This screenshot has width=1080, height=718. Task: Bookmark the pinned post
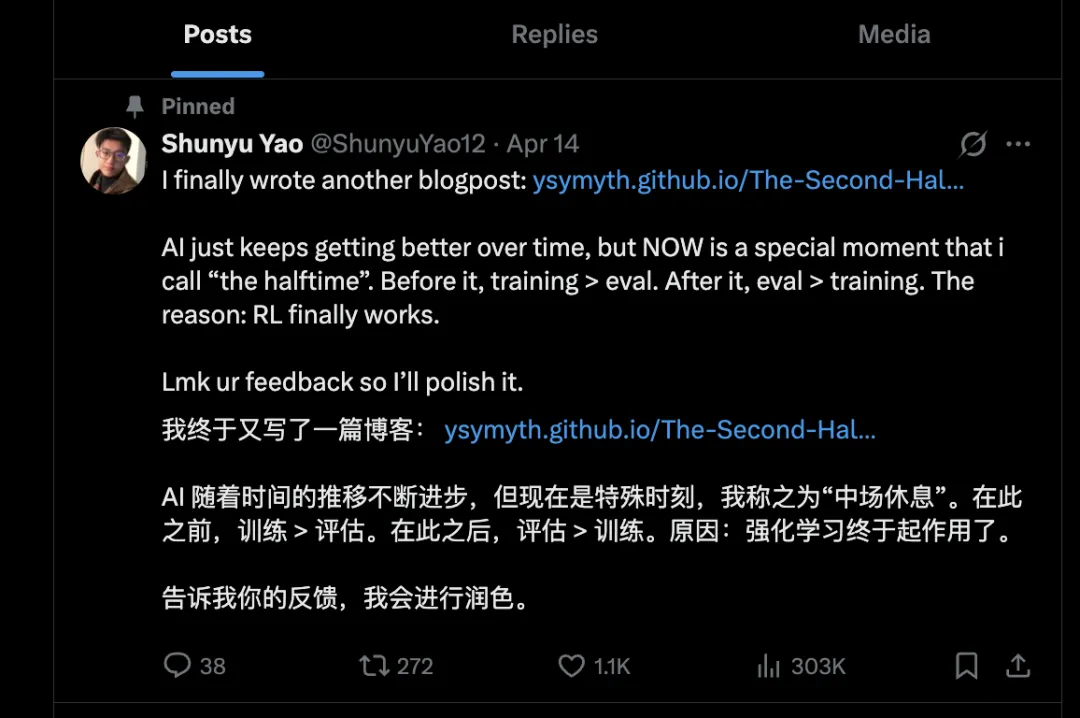(x=966, y=666)
